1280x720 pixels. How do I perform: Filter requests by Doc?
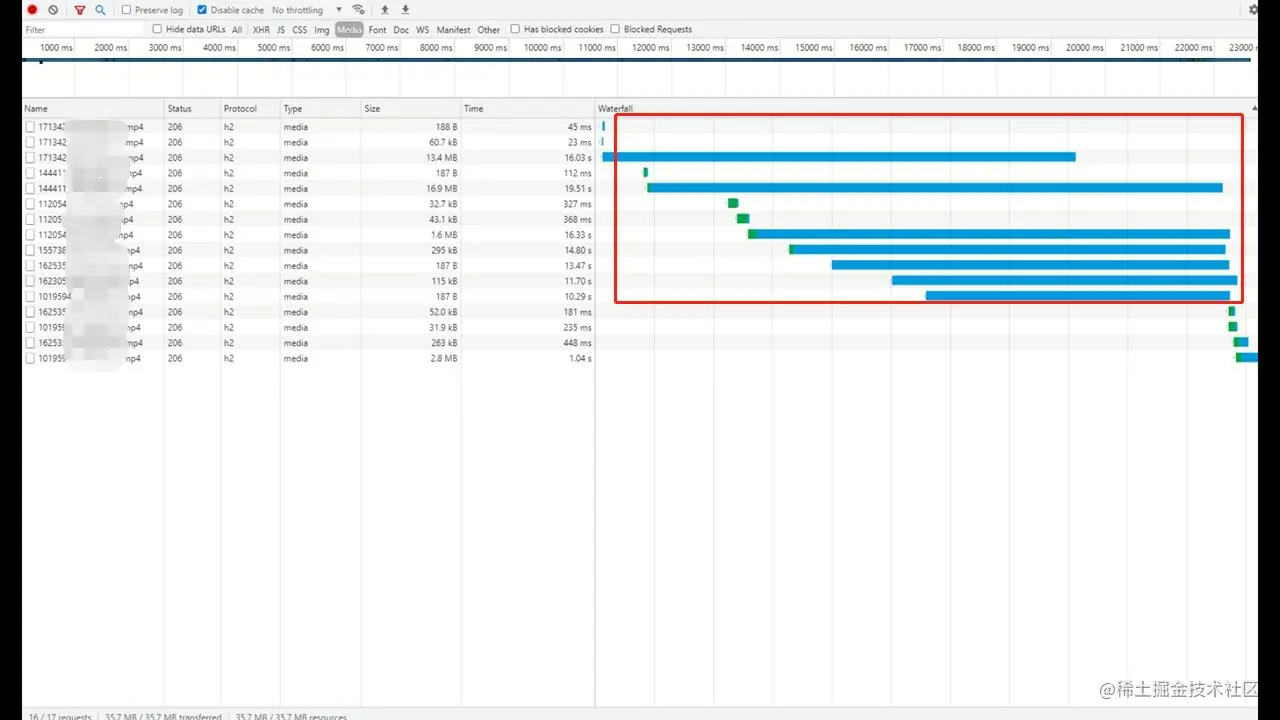pyautogui.click(x=401, y=30)
